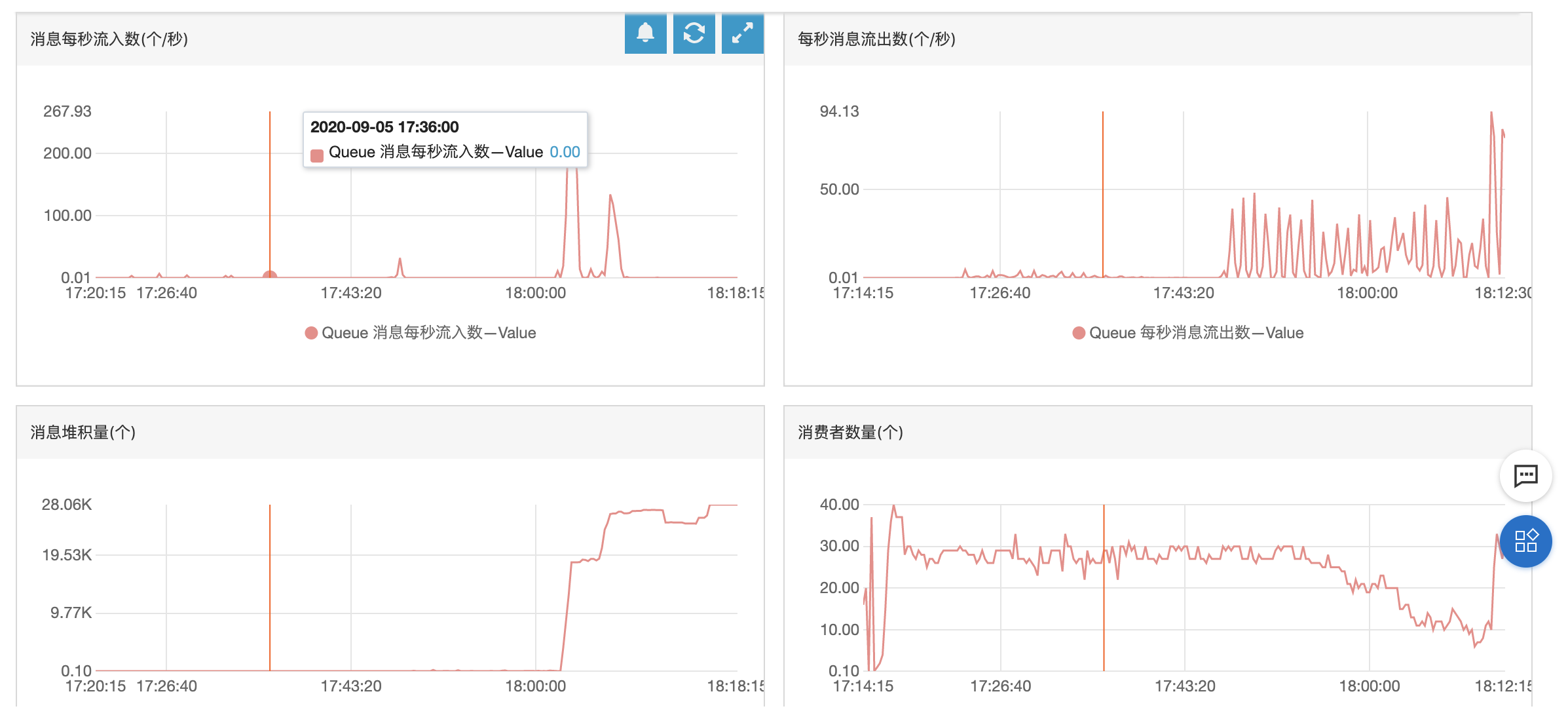Click the tooltip value 0.00 link
The width and height of the screenshot is (1568, 717).
564,152
